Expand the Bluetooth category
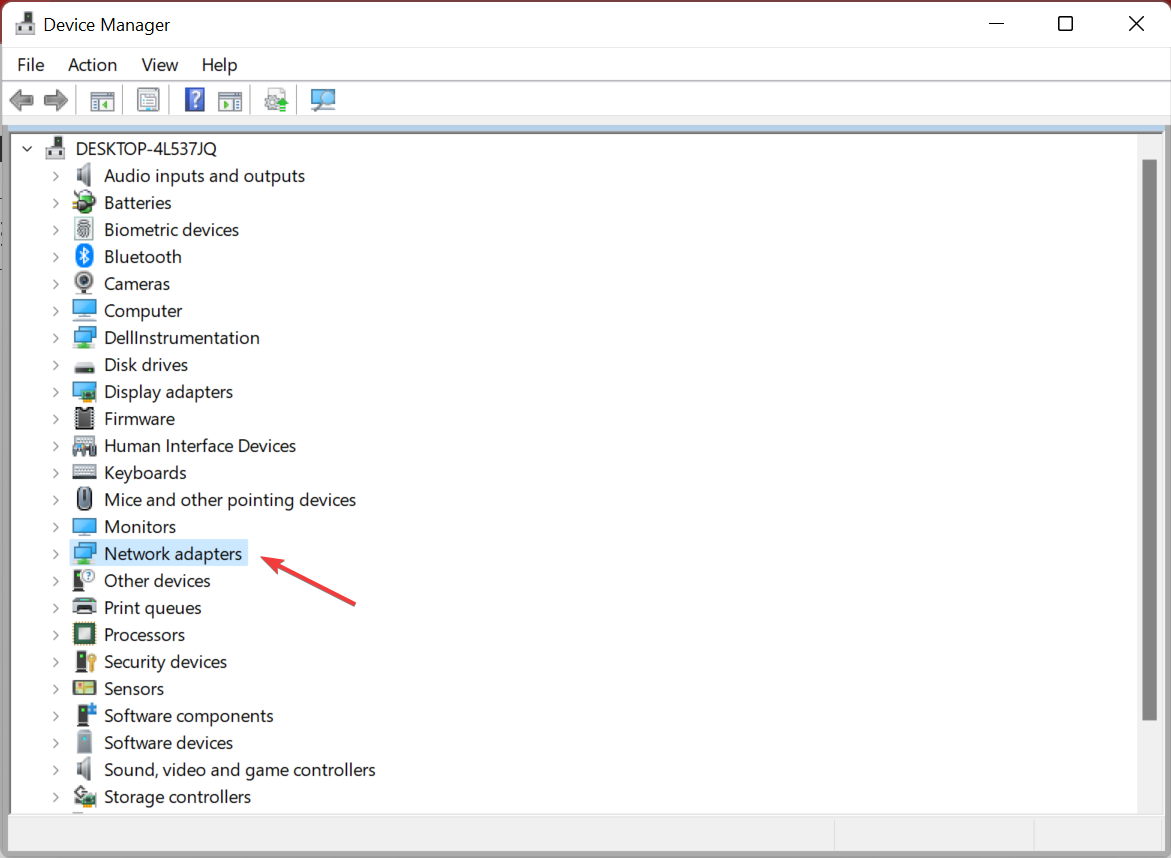Image resolution: width=1171 pixels, height=858 pixels. tap(55, 257)
